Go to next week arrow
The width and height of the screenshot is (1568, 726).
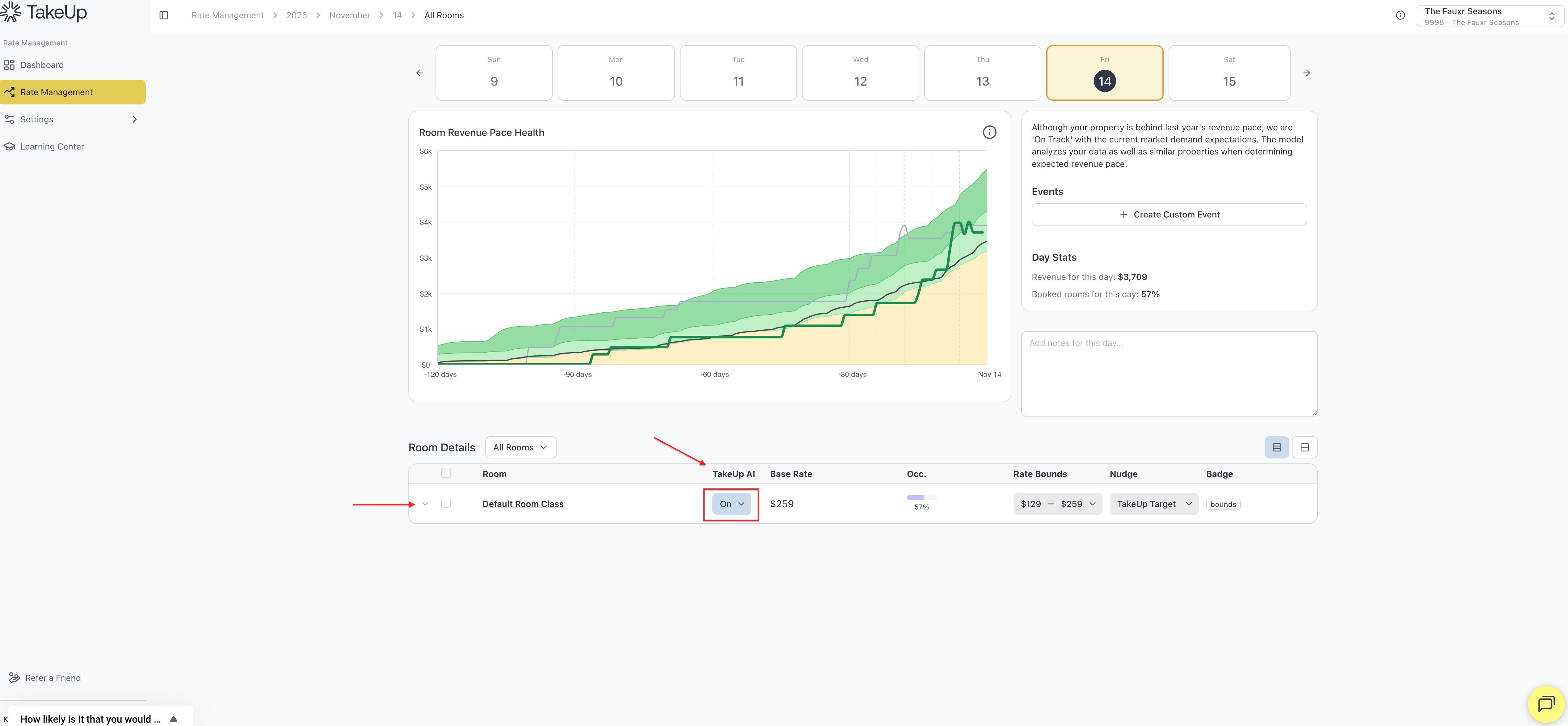[1306, 73]
